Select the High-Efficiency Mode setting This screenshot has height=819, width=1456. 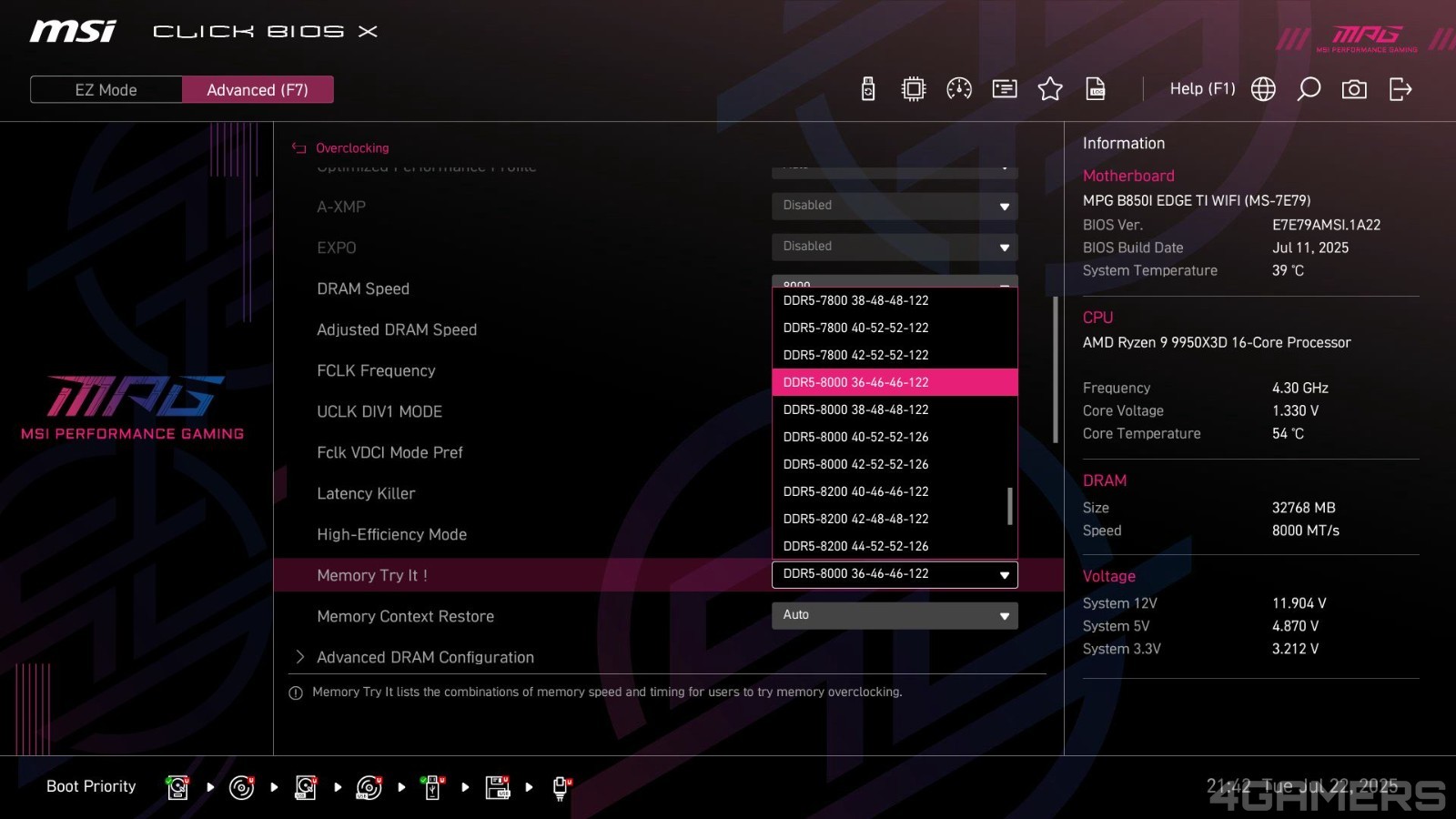391,534
